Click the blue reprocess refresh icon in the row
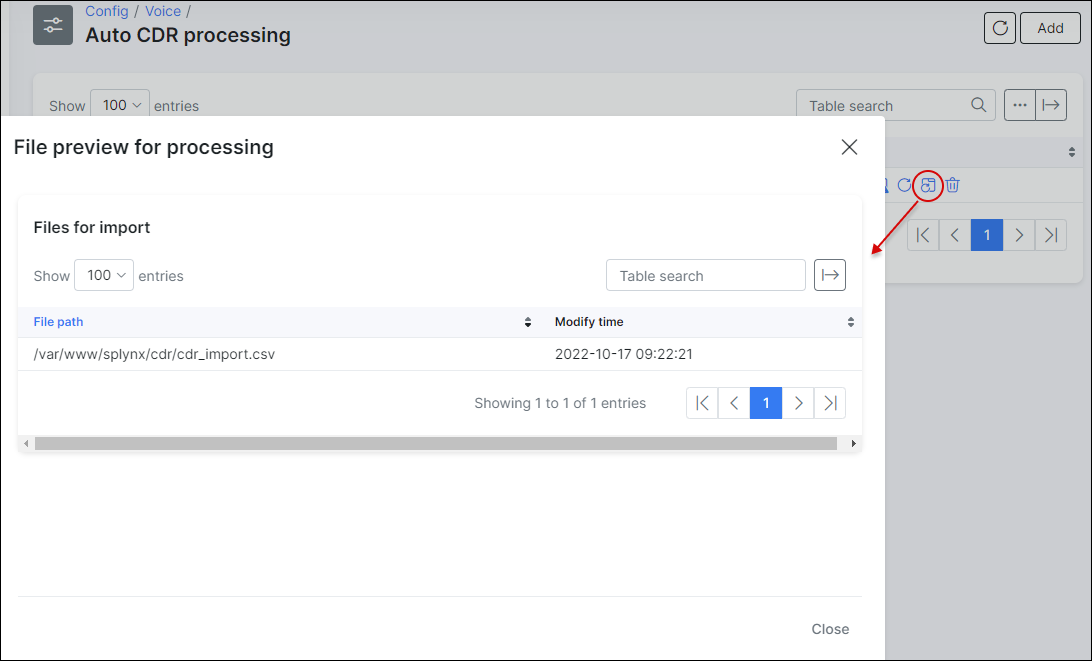Viewport: 1092px width, 661px height. pyautogui.click(x=904, y=185)
